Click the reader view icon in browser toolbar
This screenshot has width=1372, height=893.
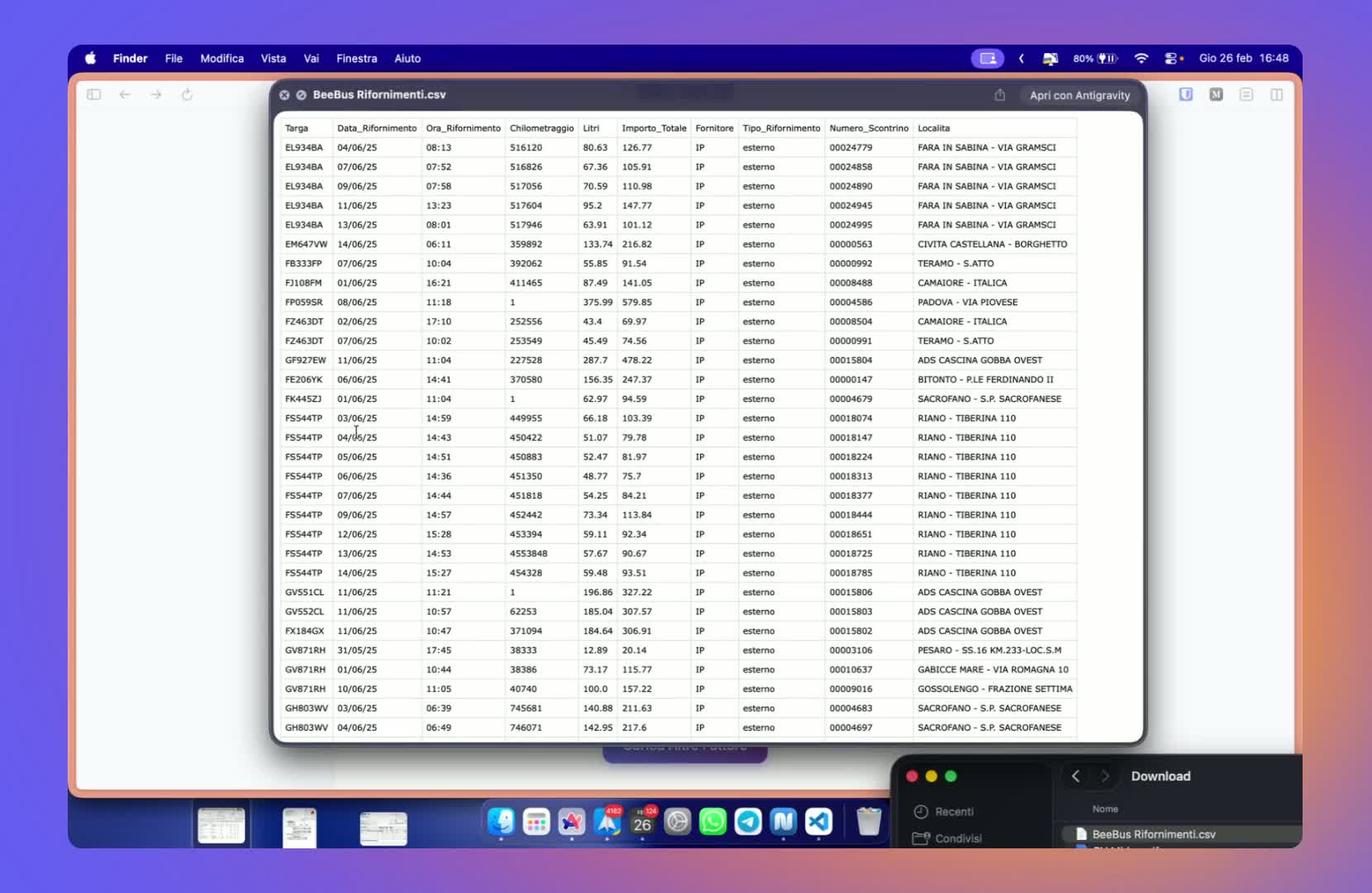tap(1246, 94)
